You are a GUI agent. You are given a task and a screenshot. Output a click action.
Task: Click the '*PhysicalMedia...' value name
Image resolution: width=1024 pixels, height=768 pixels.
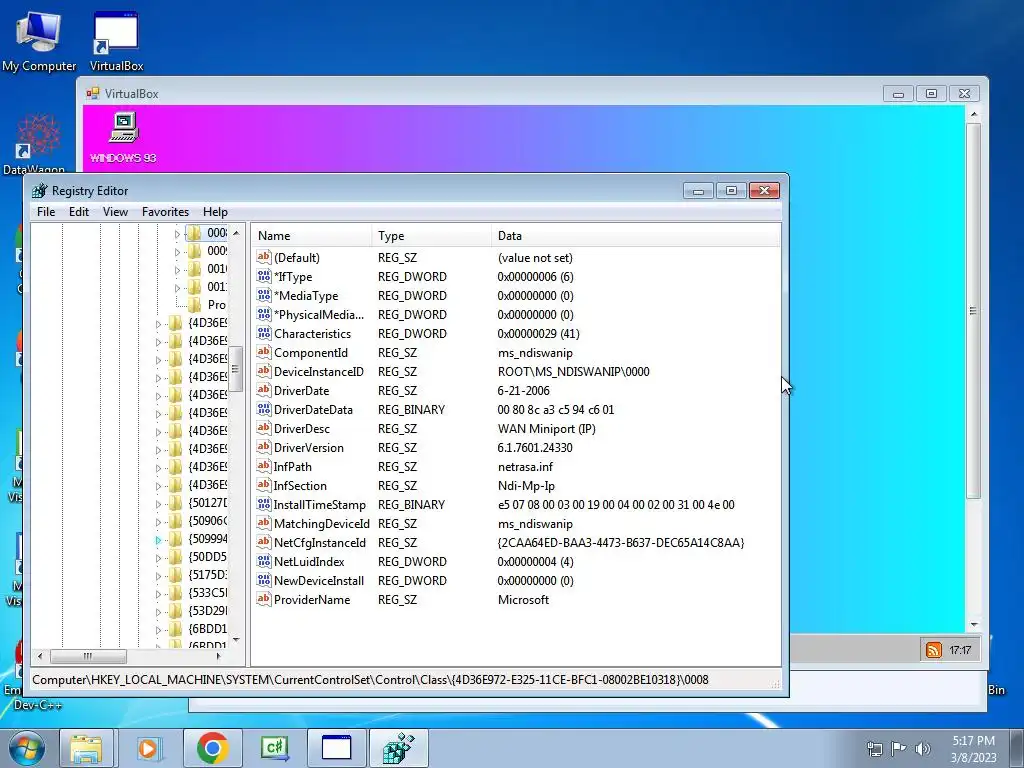point(319,314)
